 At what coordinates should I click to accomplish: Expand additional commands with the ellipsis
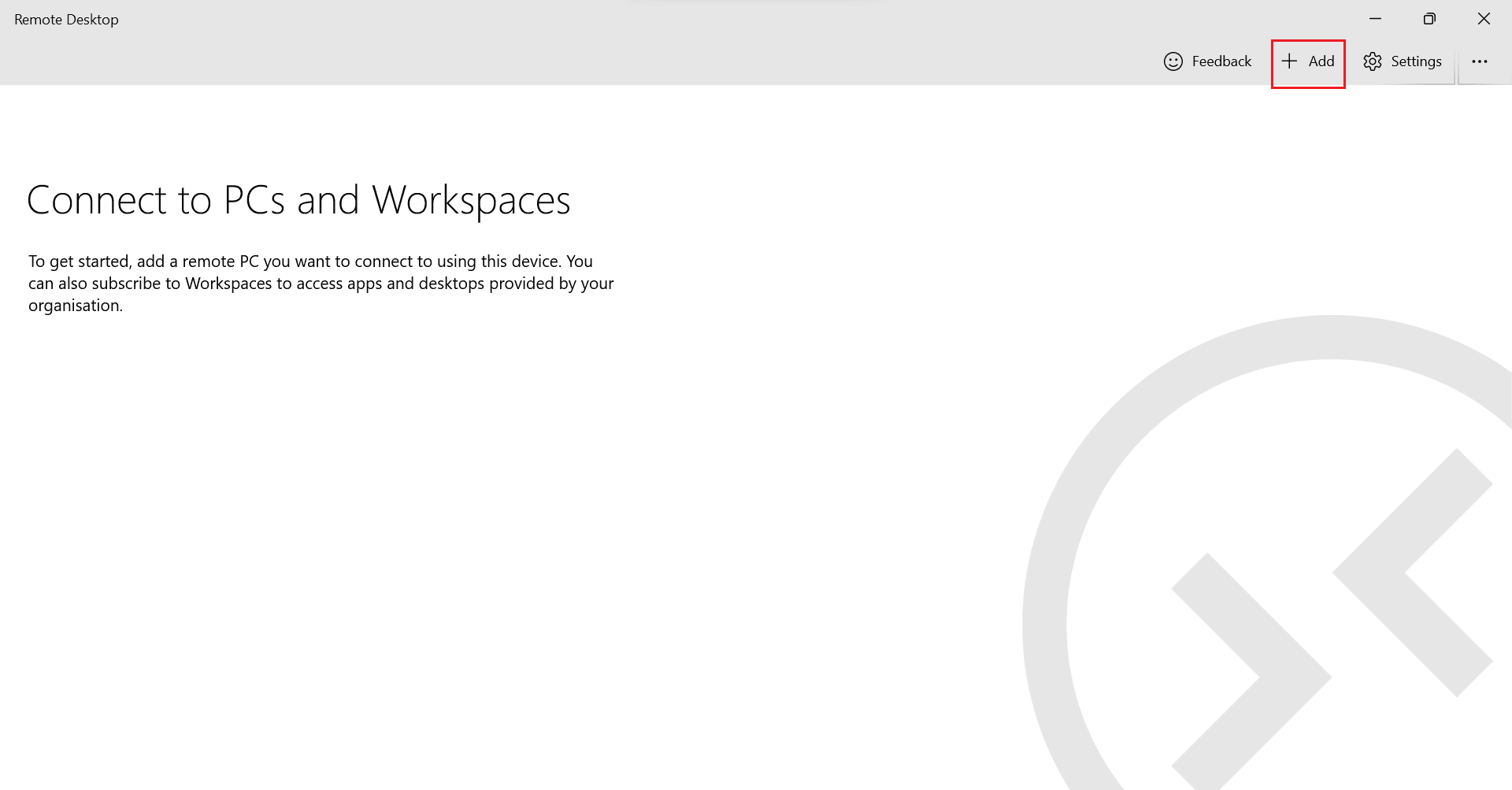pos(1480,61)
